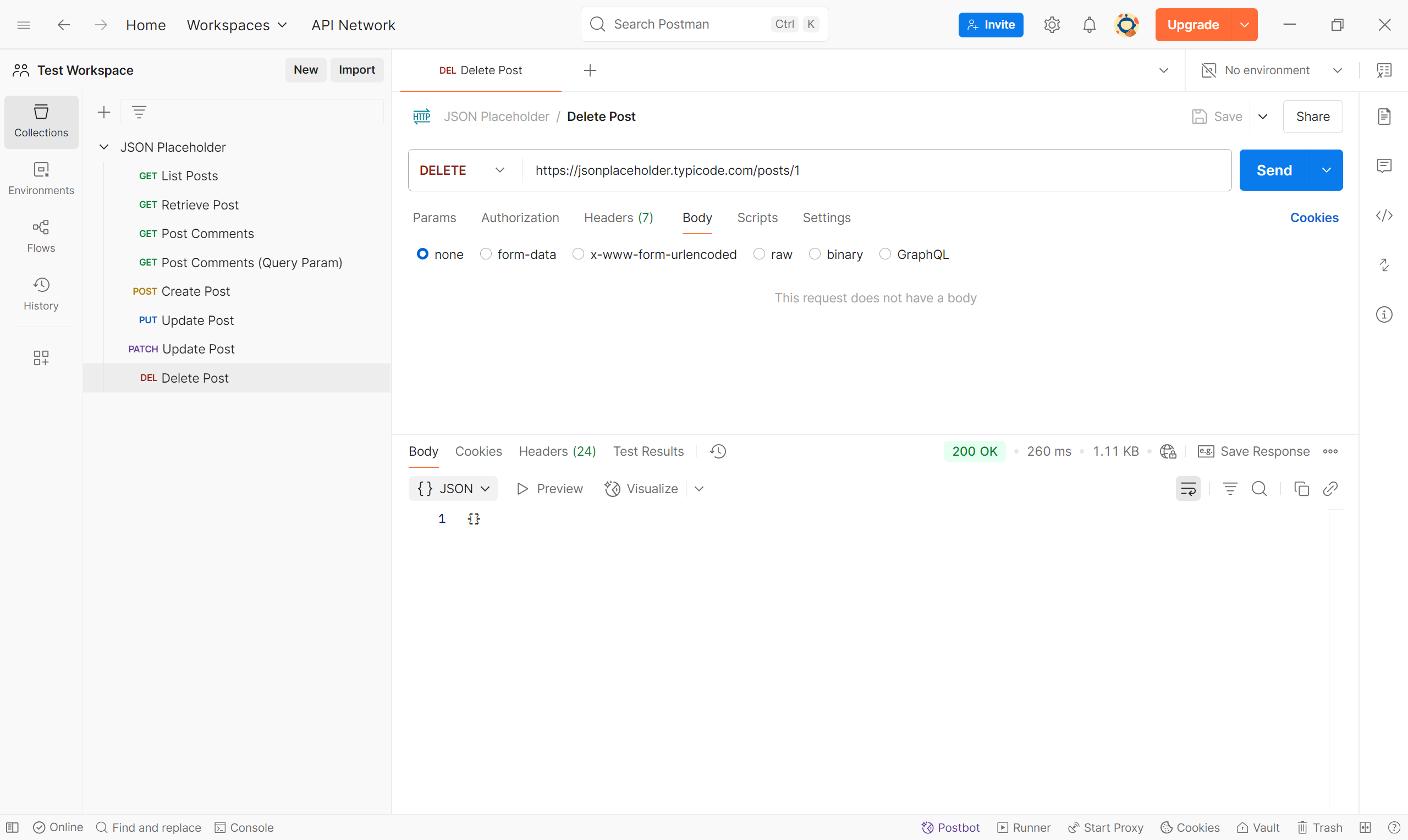Go back with the left arrow
Viewport: 1408px width, 840px height.
64,25
